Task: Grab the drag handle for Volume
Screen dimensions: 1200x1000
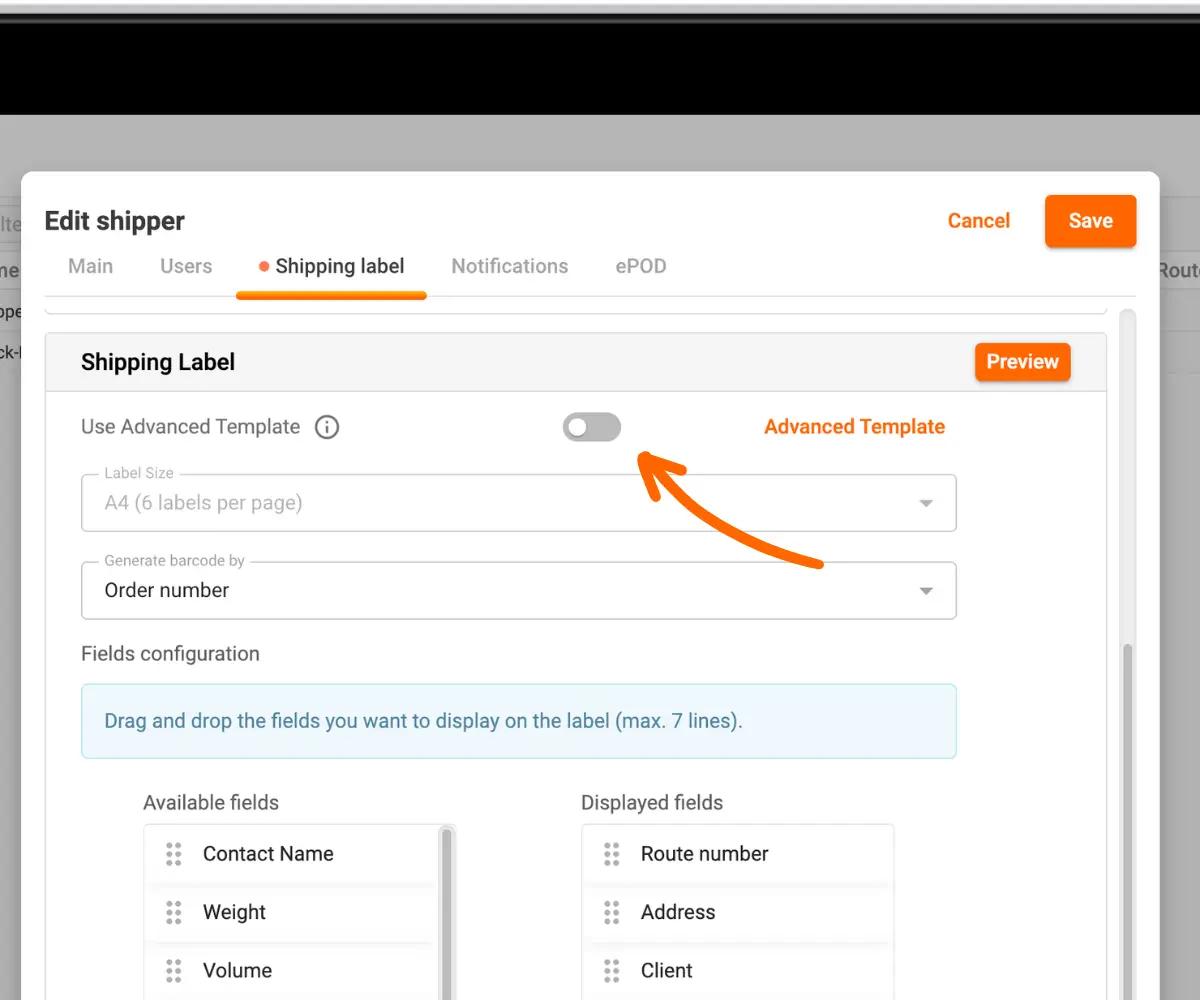Action: pos(173,970)
